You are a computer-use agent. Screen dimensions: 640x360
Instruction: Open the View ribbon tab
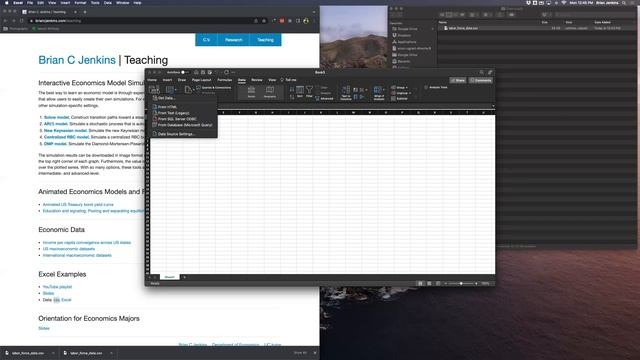(x=272, y=80)
